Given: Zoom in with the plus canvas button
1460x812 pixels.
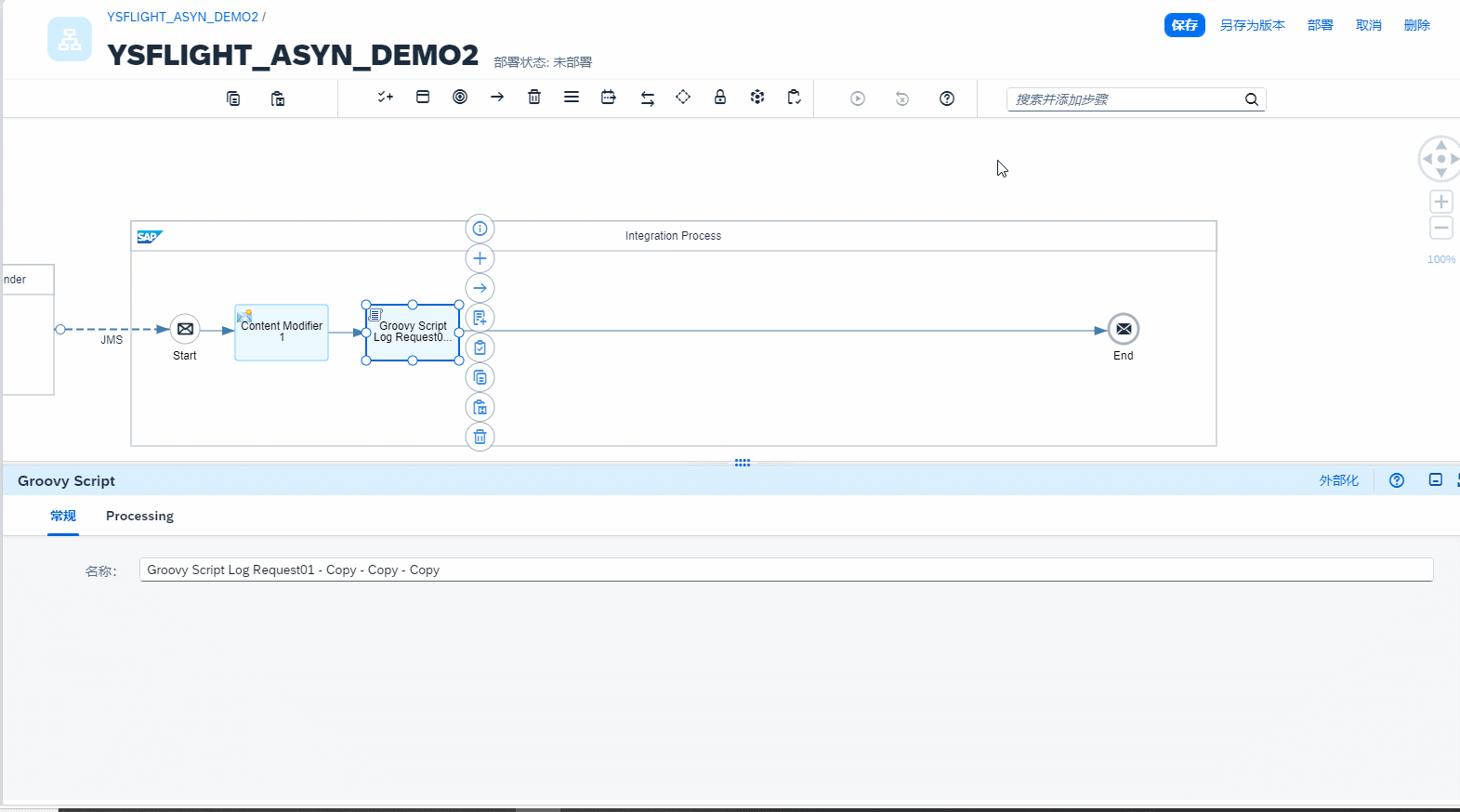Looking at the screenshot, I should (1441, 202).
